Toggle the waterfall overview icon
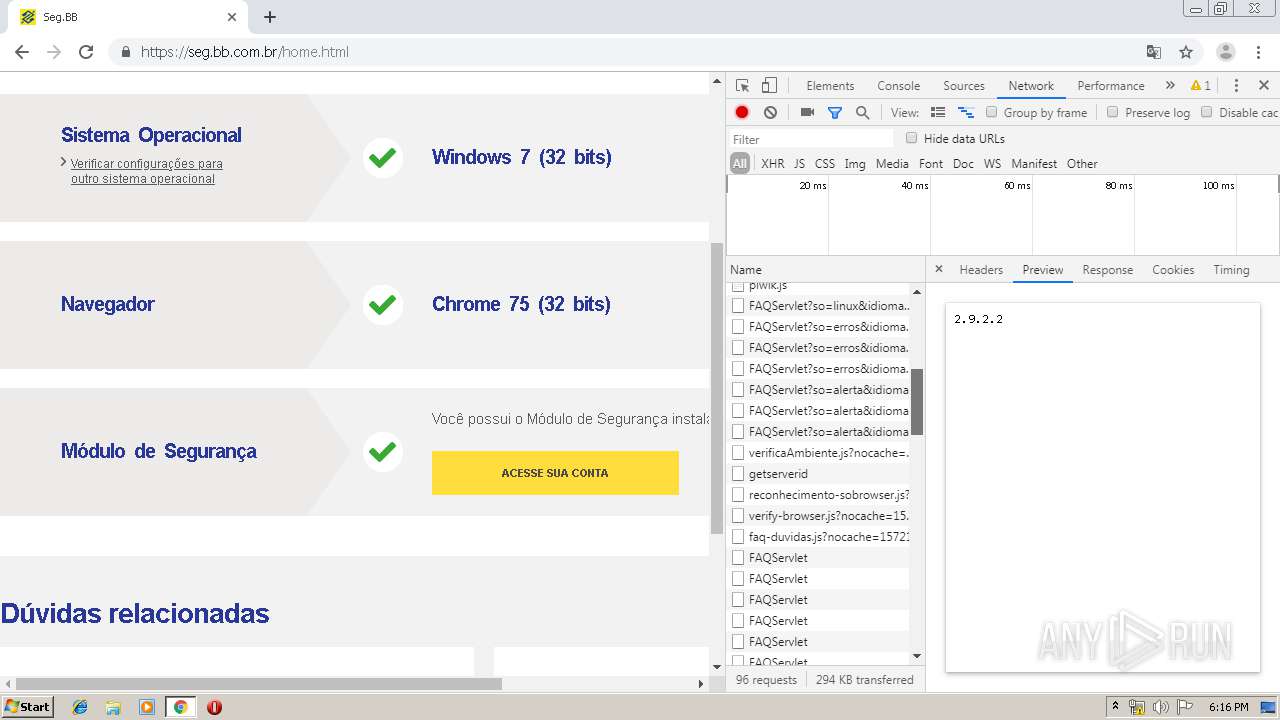 [966, 113]
